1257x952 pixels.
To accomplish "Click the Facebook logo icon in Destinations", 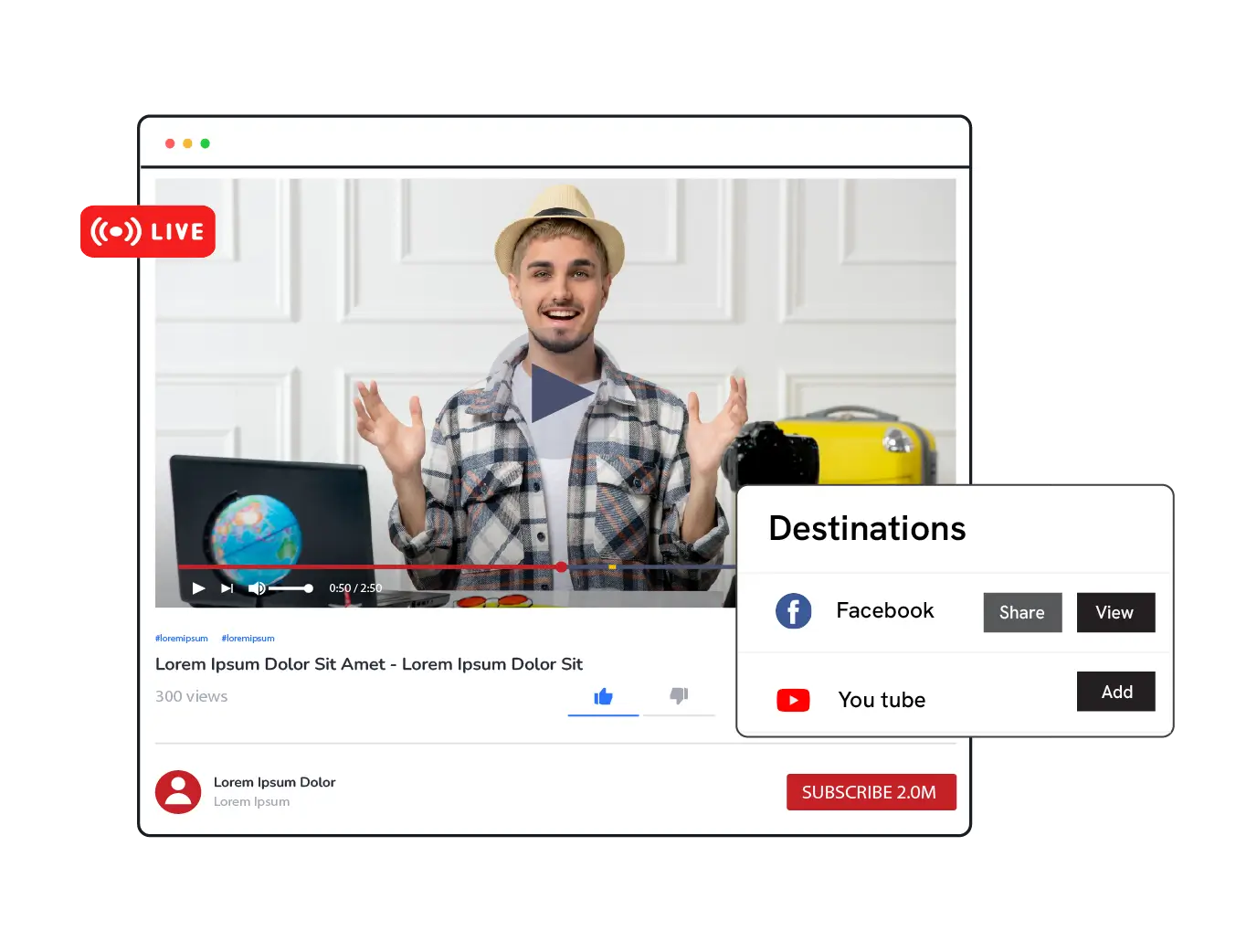I will pyautogui.click(x=794, y=611).
